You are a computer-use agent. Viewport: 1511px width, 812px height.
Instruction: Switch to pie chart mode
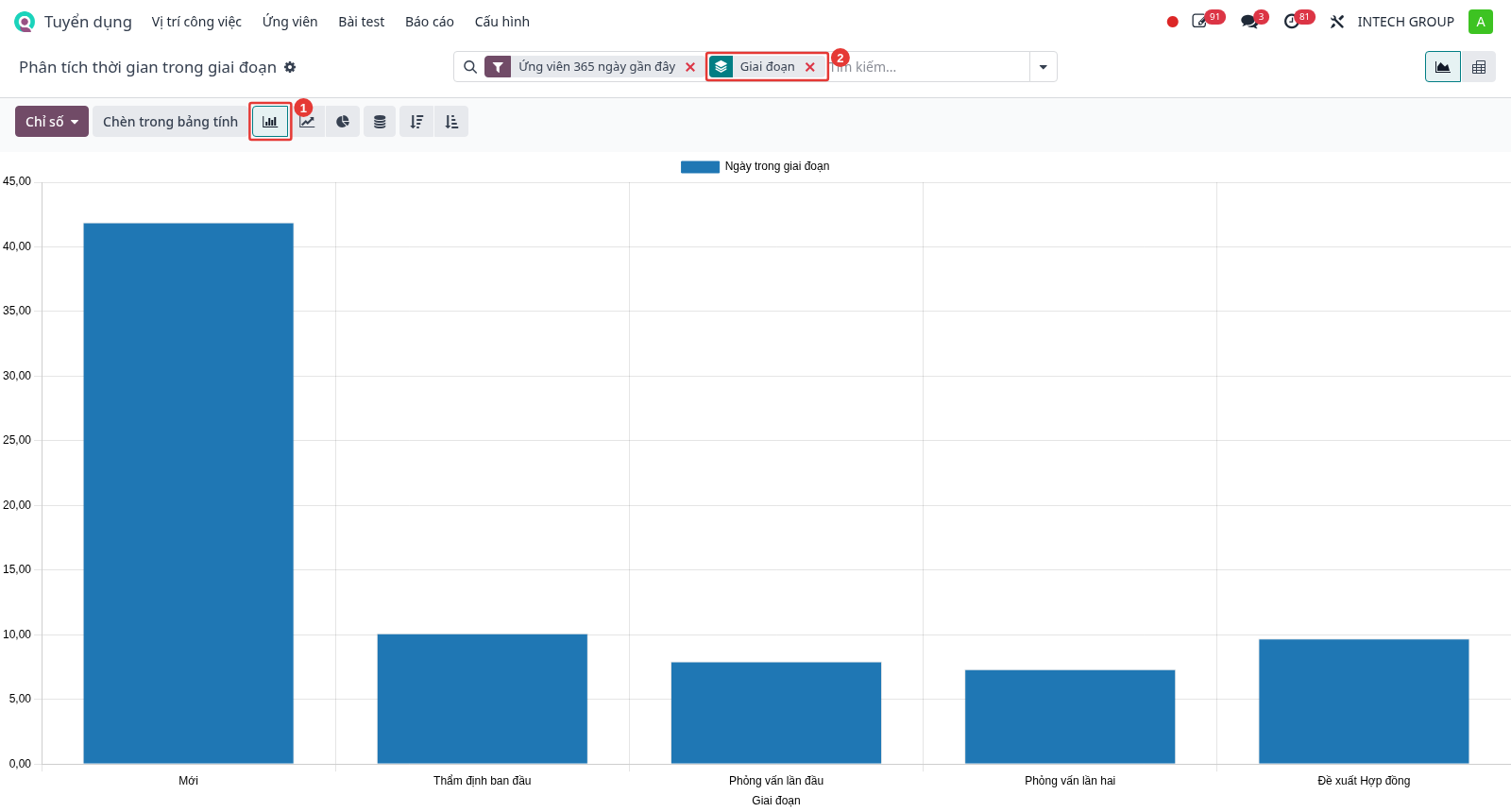pyautogui.click(x=343, y=122)
